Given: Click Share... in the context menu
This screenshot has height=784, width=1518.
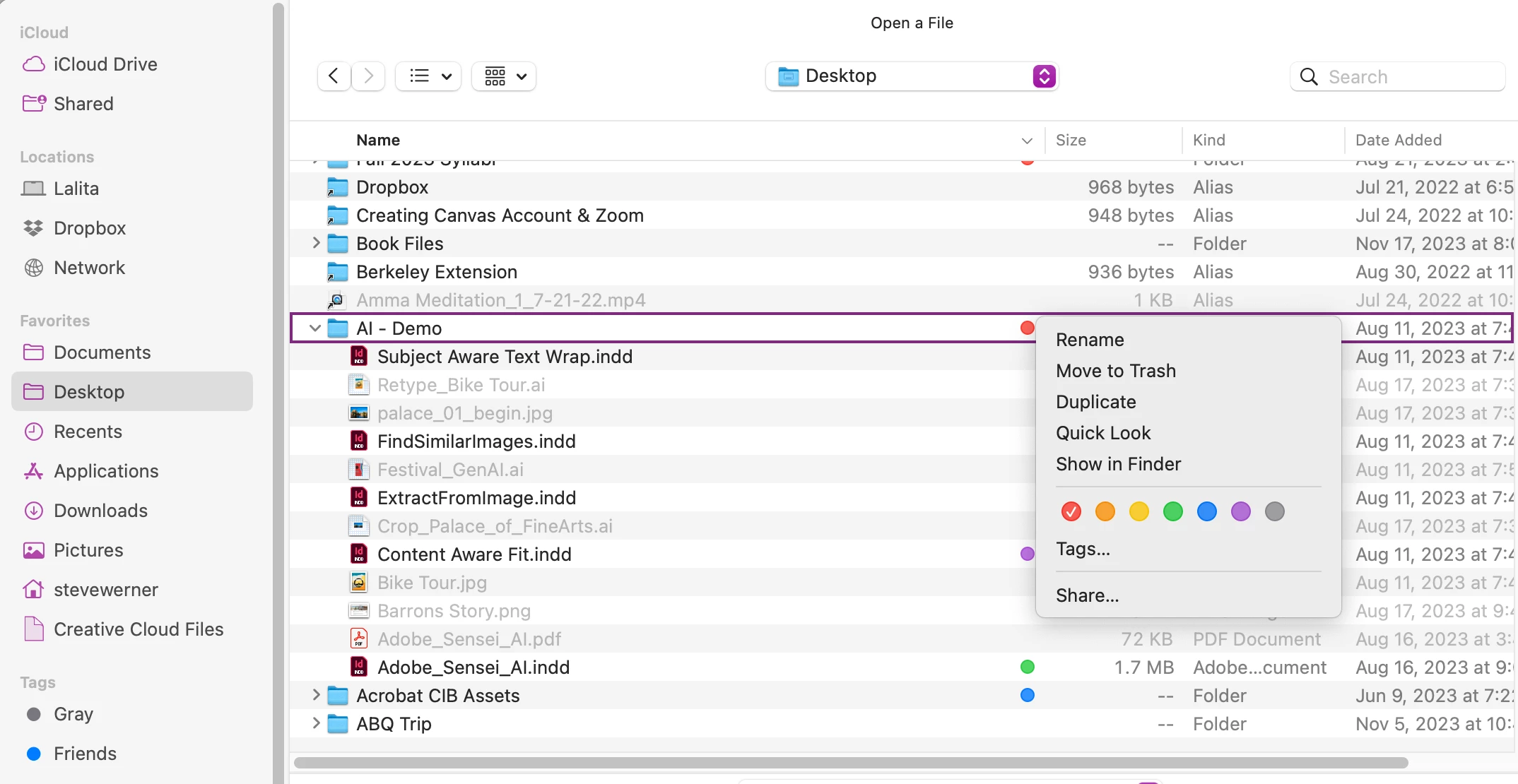Looking at the screenshot, I should (x=1087, y=595).
